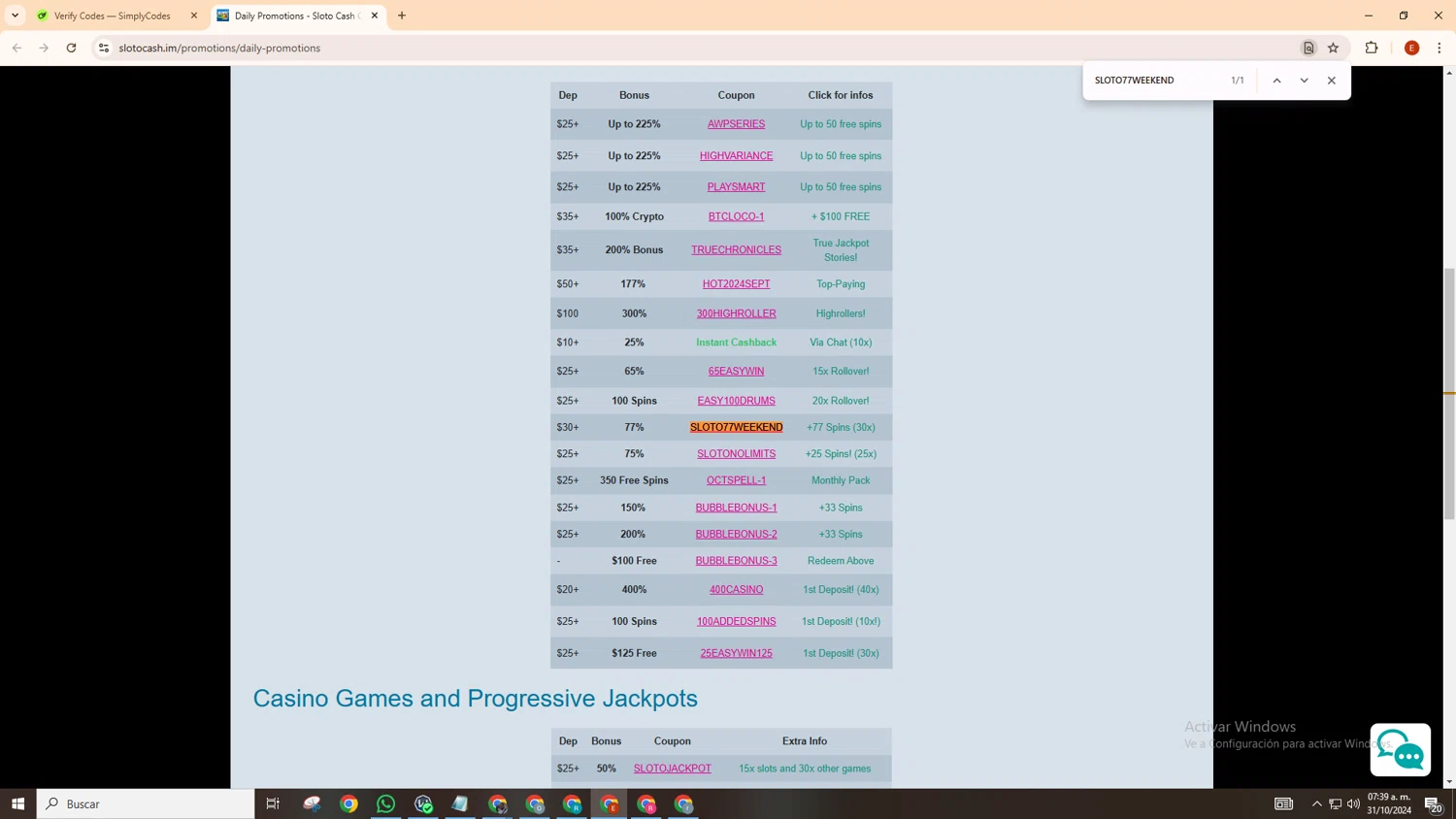Click the +77 Spins (30x) info text
The width and height of the screenshot is (1456, 819).
point(841,427)
